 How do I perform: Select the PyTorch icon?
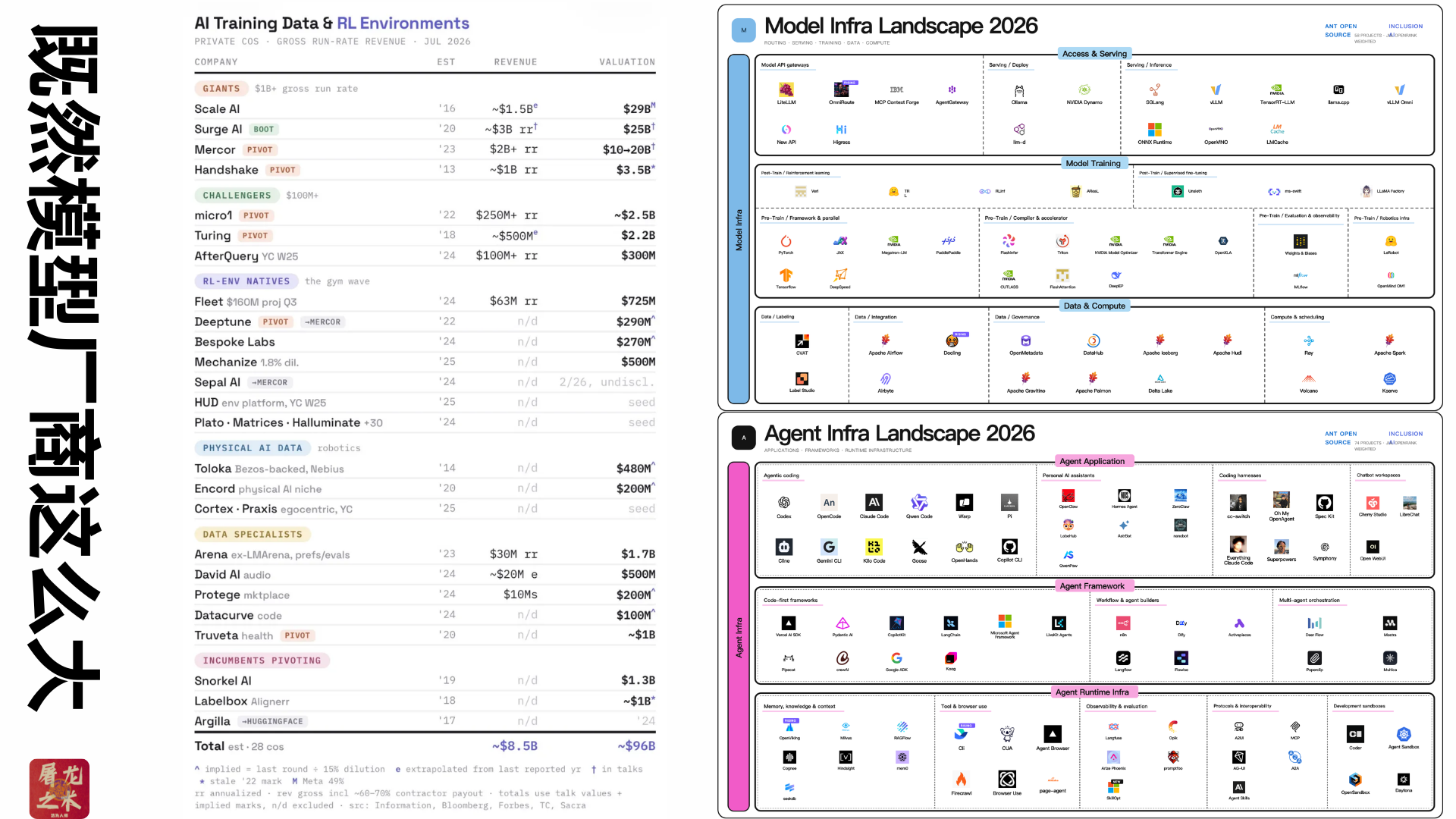coord(786,241)
